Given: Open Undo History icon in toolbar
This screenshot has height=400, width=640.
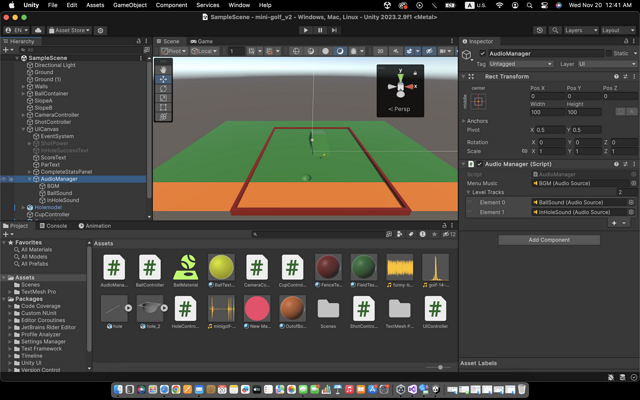Looking at the screenshot, I should click(x=540, y=30).
